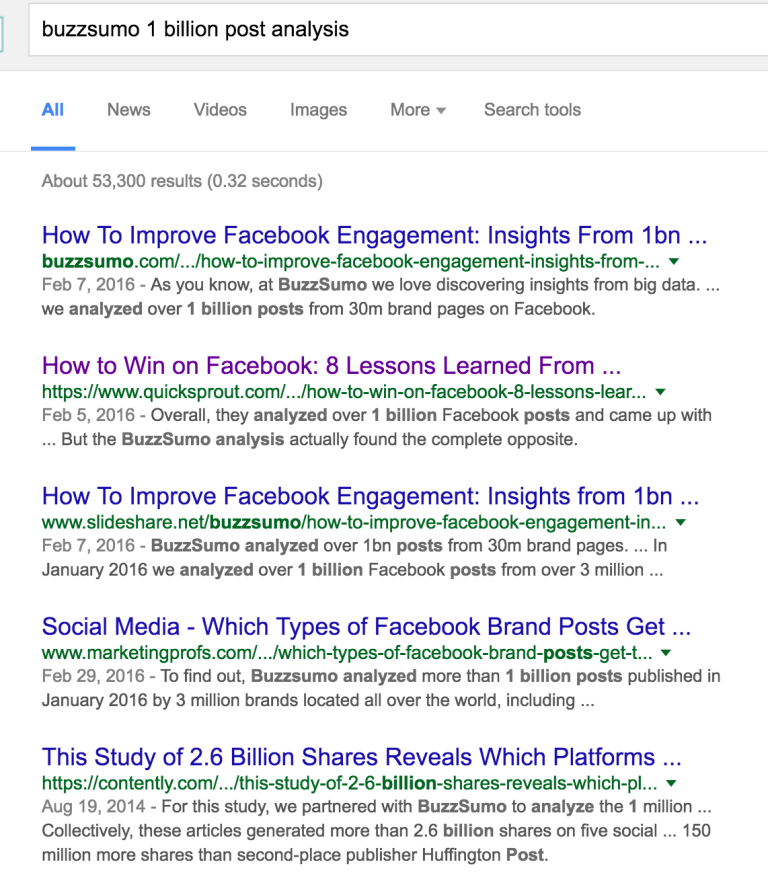This screenshot has height=885, width=768.
Task: Switch to the Videos tab
Action: [x=220, y=110]
